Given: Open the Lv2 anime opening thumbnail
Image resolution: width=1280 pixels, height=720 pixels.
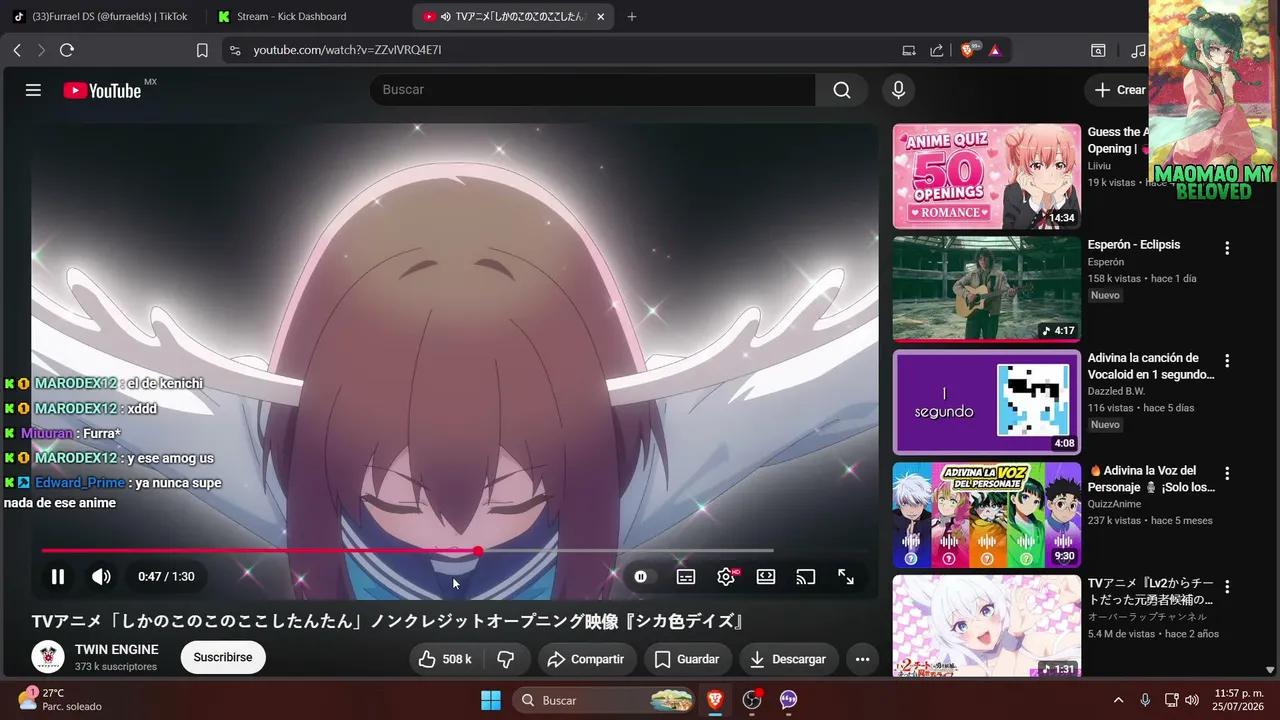Looking at the screenshot, I should (x=987, y=626).
